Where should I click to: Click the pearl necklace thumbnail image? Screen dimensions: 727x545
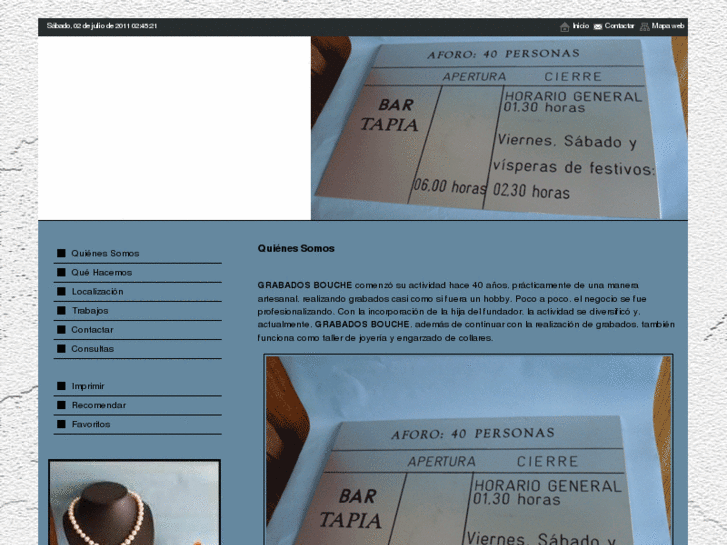[x=134, y=502]
